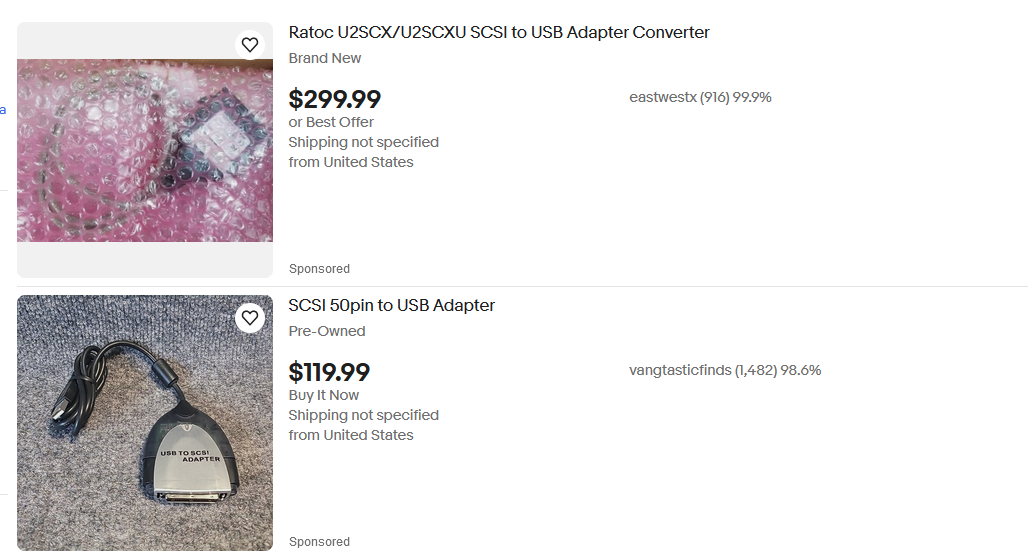Click "Shipping not specified" on the $119.99 listing

[364, 415]
